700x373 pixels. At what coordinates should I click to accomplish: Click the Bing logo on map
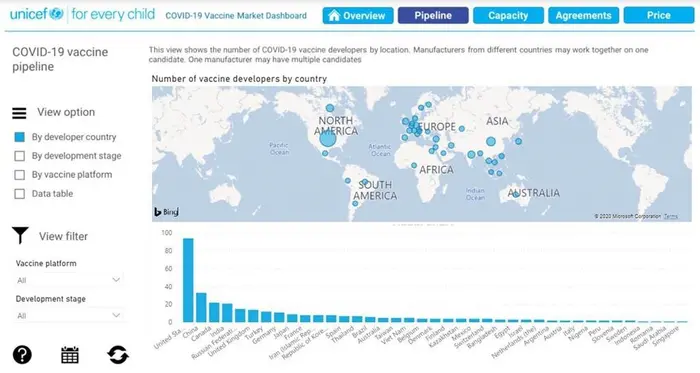[x=167, y=212]
